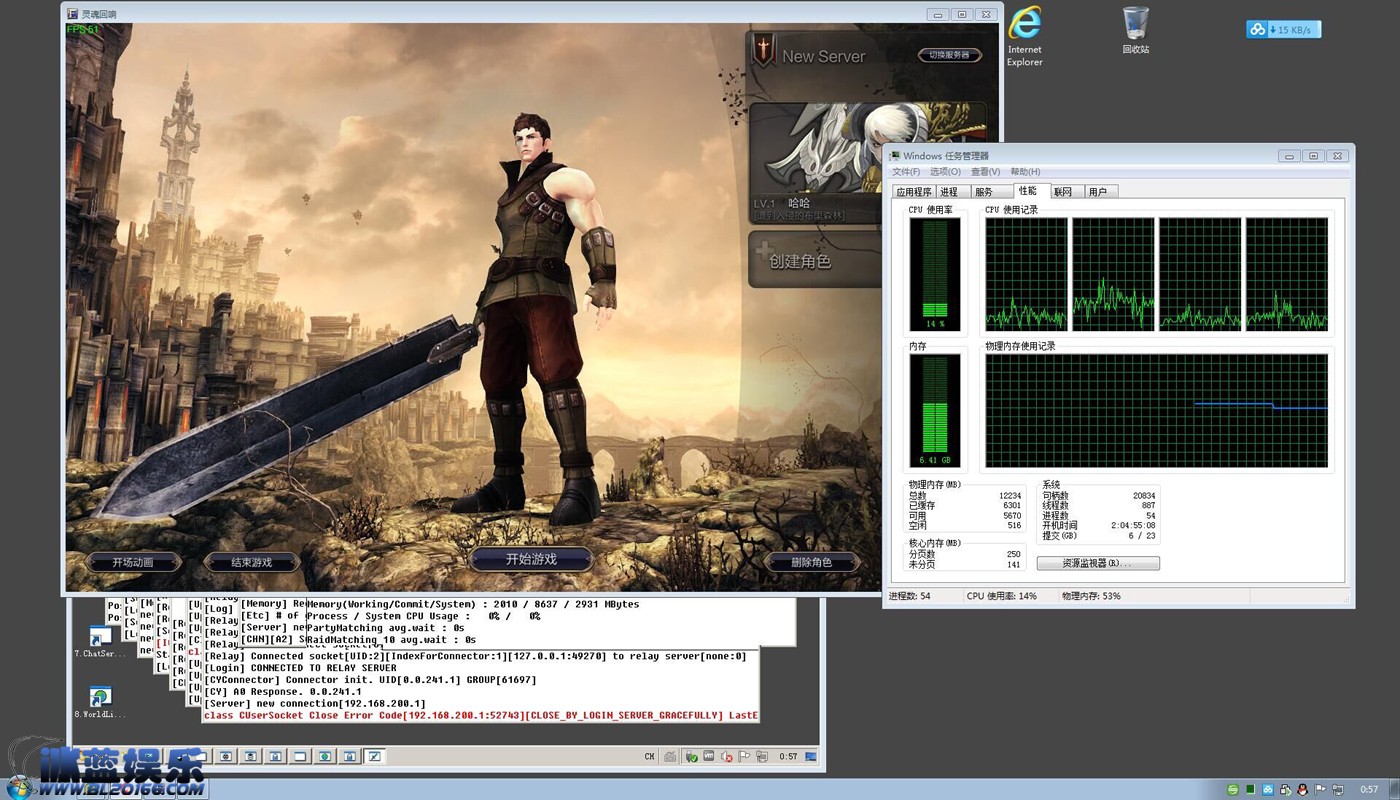The image size is (1400, 800).
Task: Click the 创建角色 create character slot
Action: click(x=816, y=261)
